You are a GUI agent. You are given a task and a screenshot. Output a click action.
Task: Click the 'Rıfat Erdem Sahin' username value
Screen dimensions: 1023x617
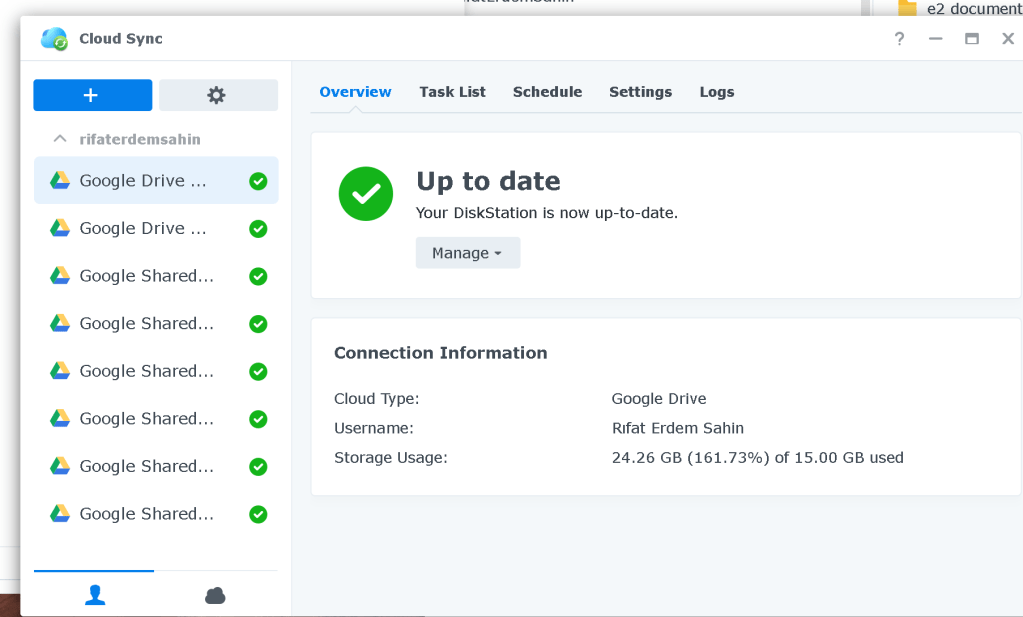tap(678, 428)
